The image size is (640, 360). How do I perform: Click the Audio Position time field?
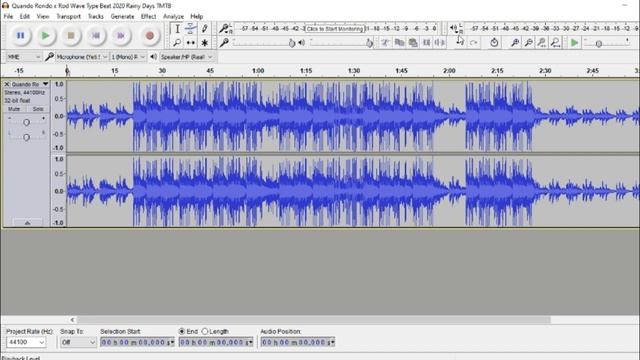298,342
